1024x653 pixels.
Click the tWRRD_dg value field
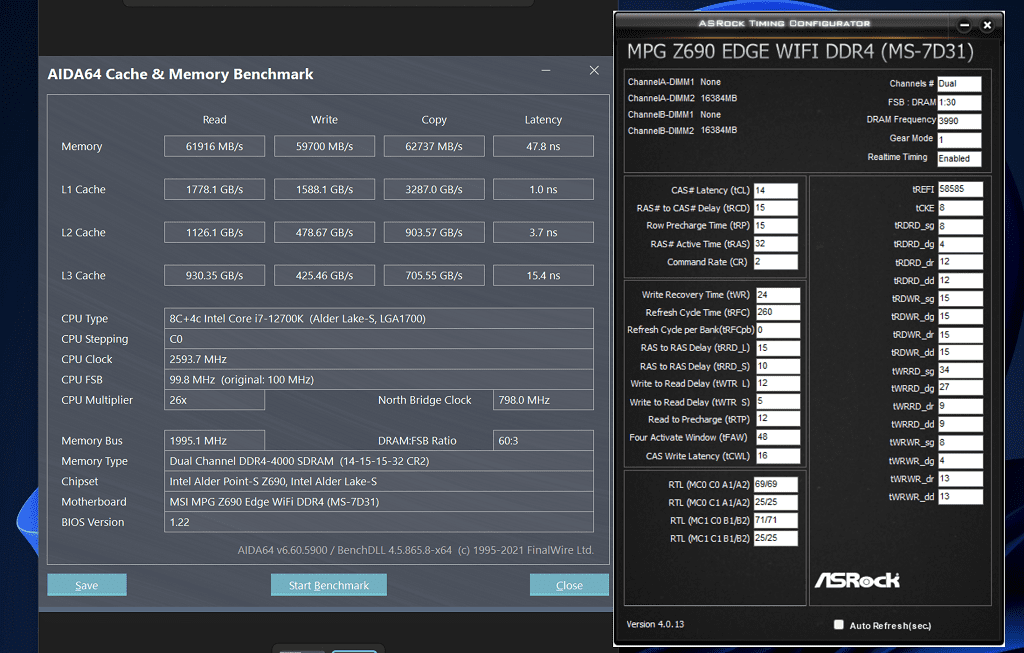point(960,388)
